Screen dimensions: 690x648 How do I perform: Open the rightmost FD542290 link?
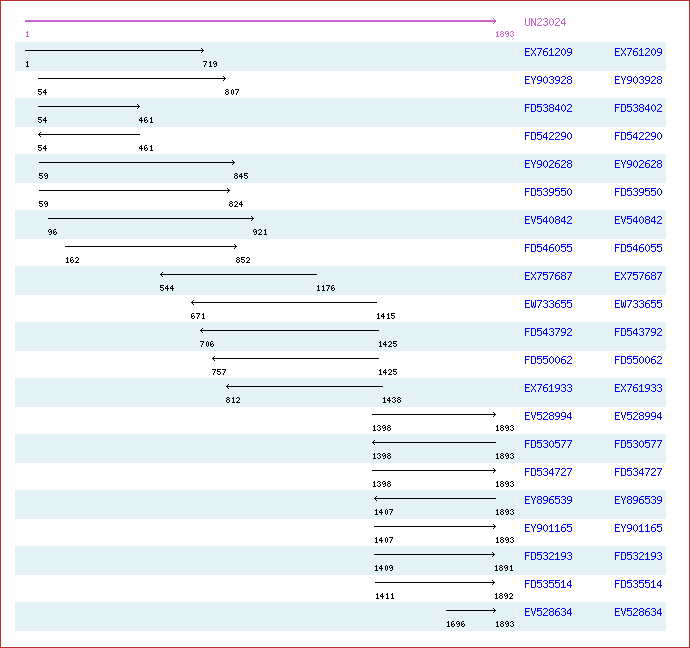pyautogui.click(x=638, y=136)
